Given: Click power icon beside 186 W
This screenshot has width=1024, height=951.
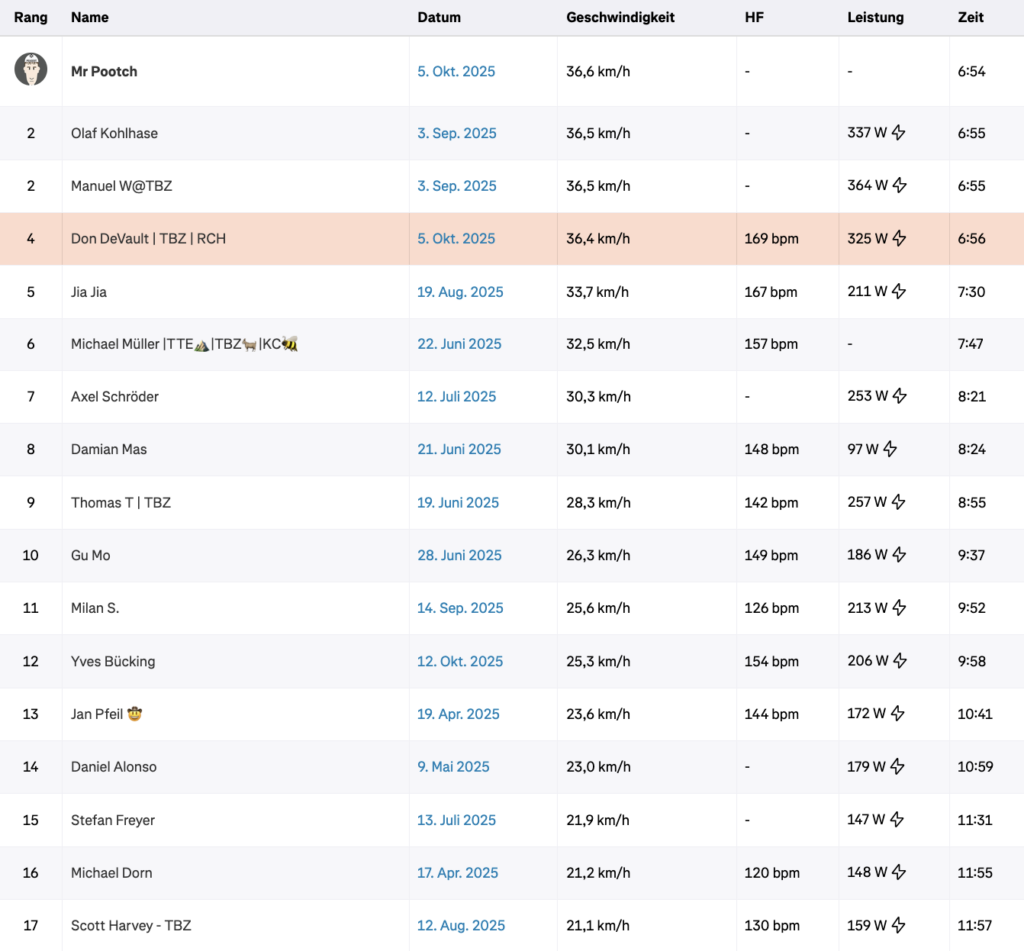Looking at the screenshot, I should 898,555.
